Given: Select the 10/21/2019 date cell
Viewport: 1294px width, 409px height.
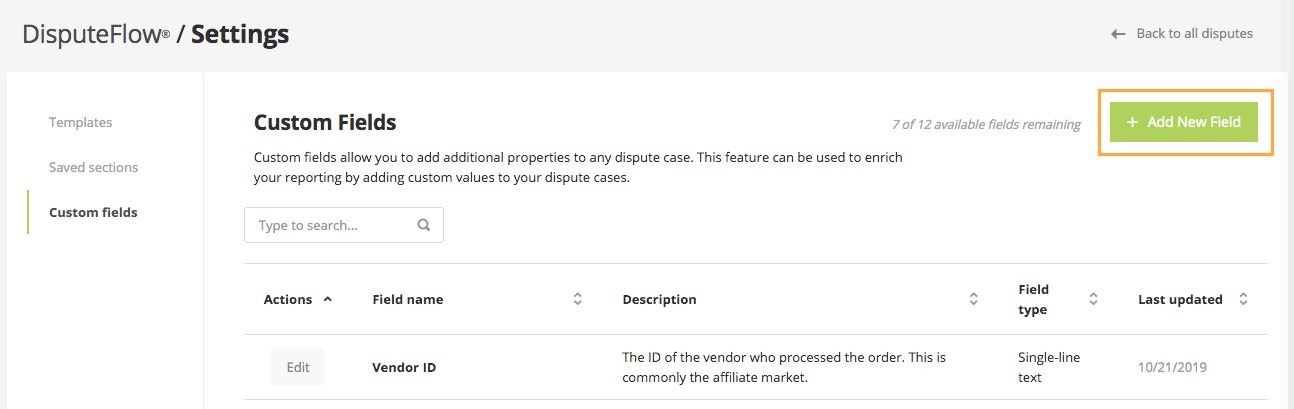Looking at the screenshot, I should pos(1172,367).
